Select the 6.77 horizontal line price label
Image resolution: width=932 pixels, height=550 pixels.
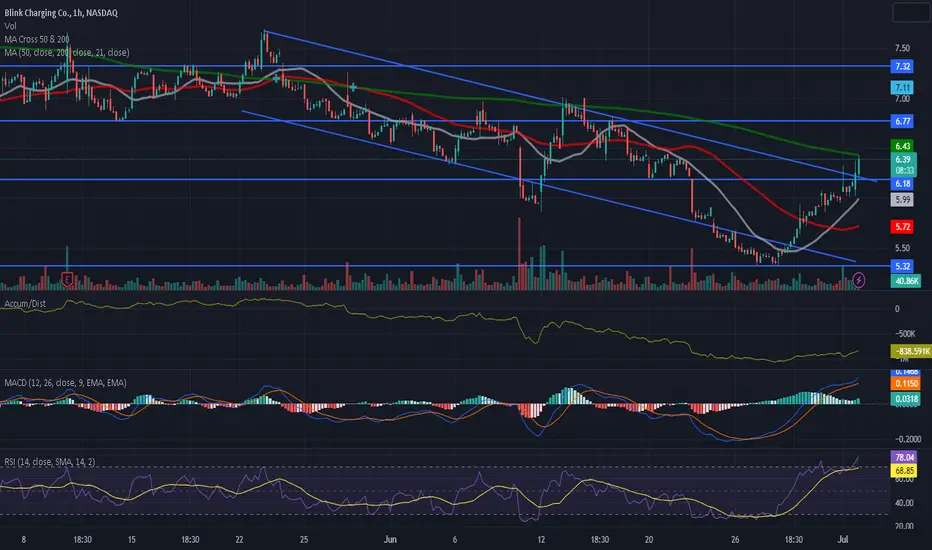coord(902,121)
